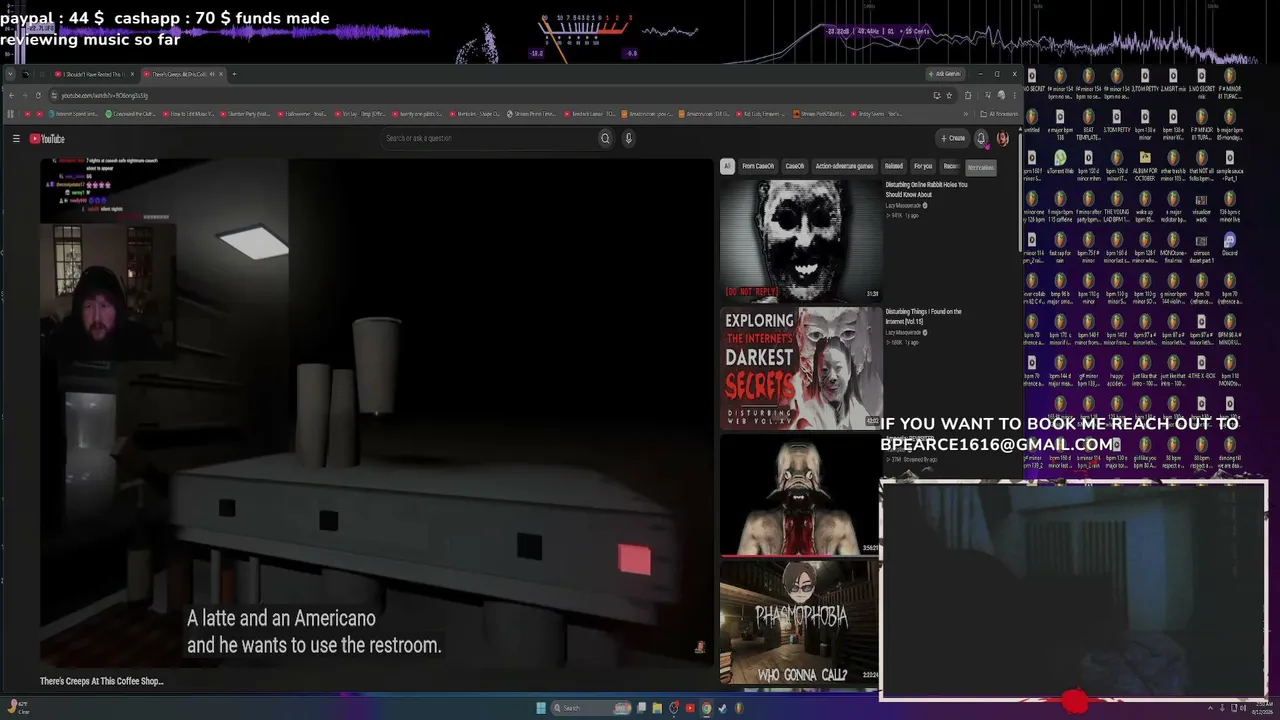Select 'a major rockstar' desktop project
The image size is (1280, 720).
coord(1173,204)
